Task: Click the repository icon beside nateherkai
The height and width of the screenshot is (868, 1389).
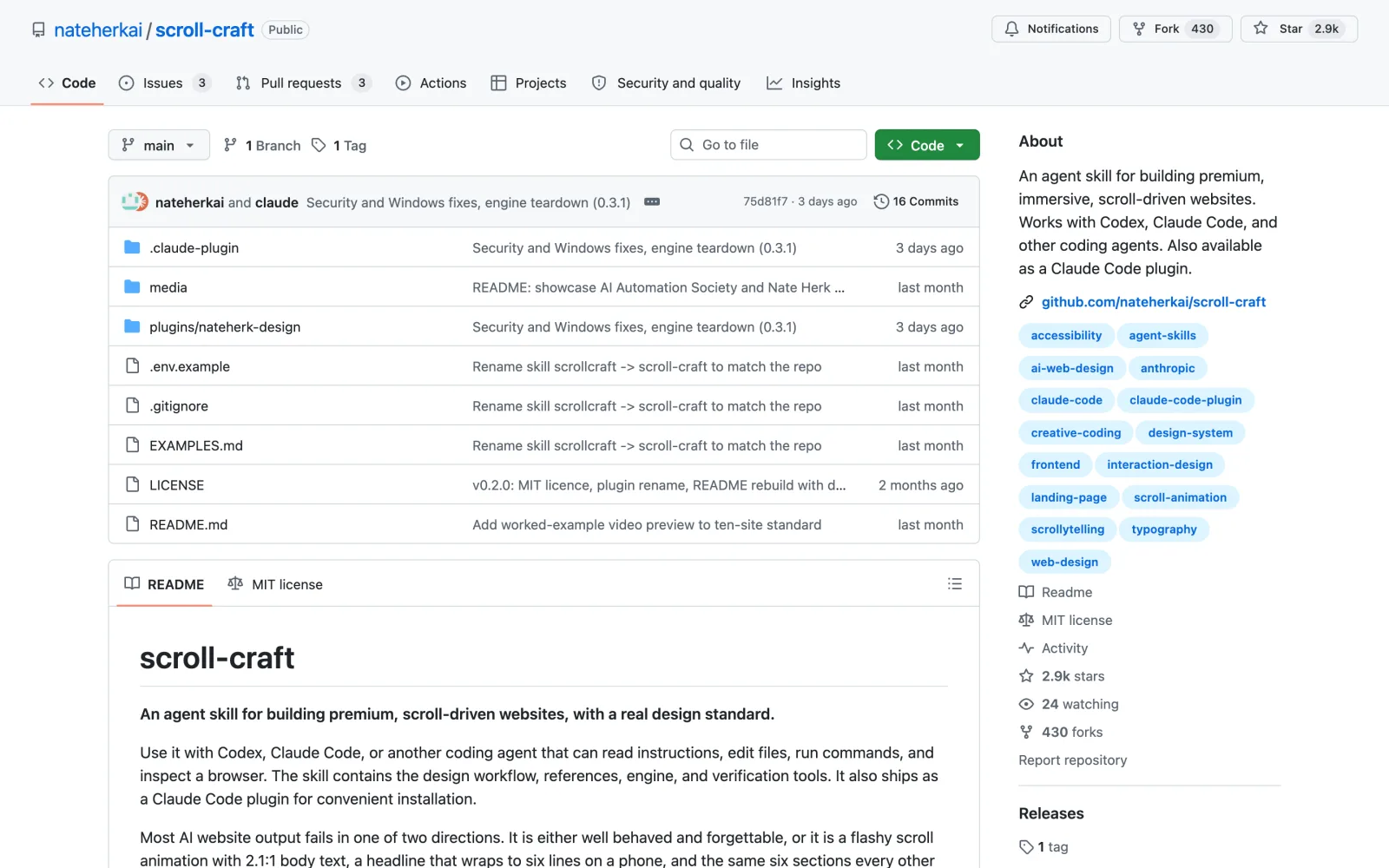Action: pos(38,30)
